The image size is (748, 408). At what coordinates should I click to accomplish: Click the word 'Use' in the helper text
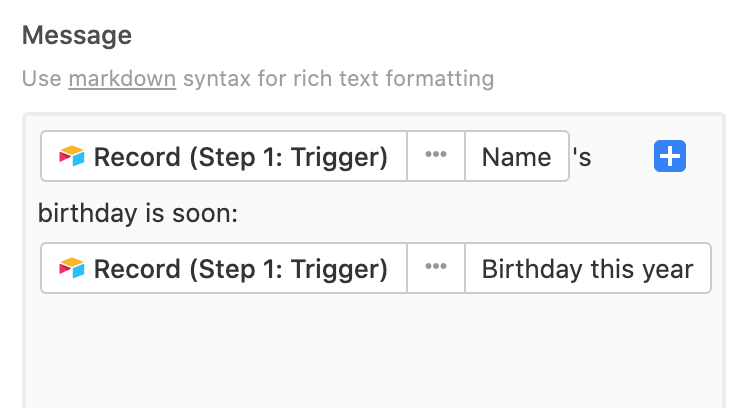click(42, 79)
